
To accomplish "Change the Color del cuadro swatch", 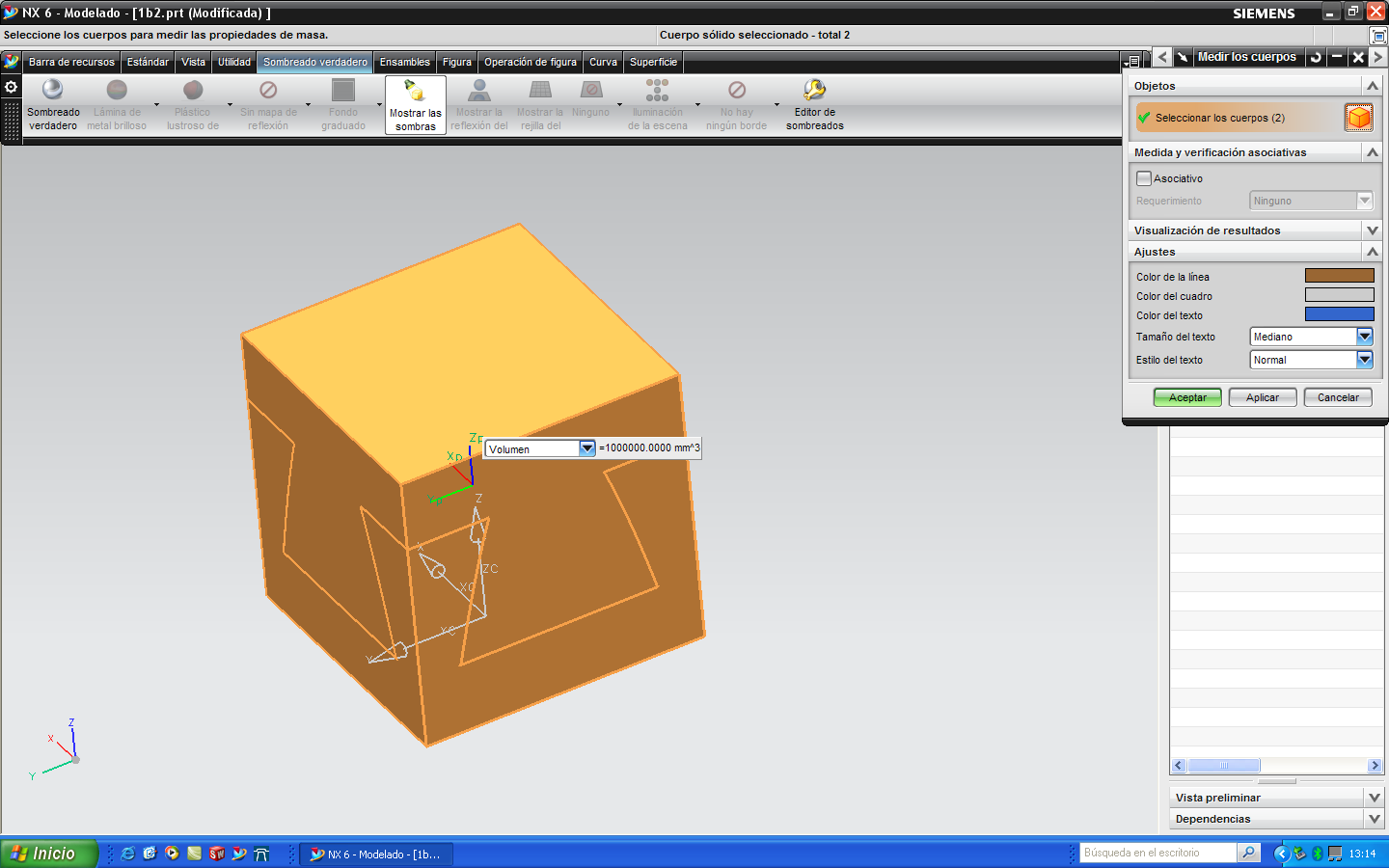I will point(1340,295).
